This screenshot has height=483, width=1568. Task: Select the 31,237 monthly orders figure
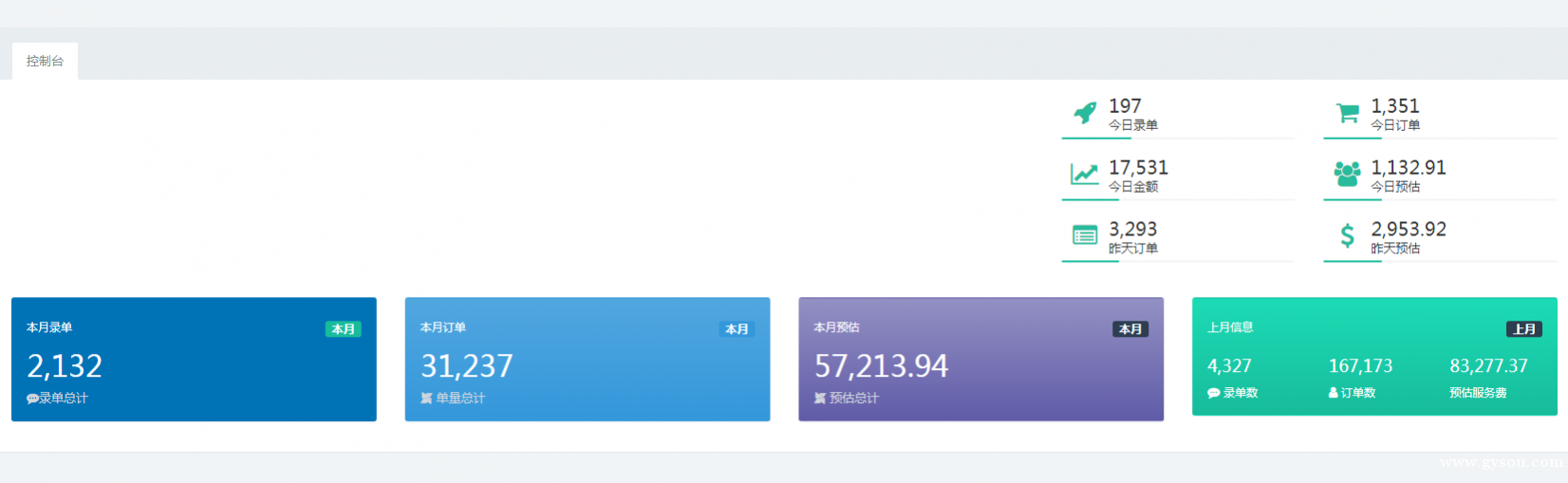pos(467,366)
